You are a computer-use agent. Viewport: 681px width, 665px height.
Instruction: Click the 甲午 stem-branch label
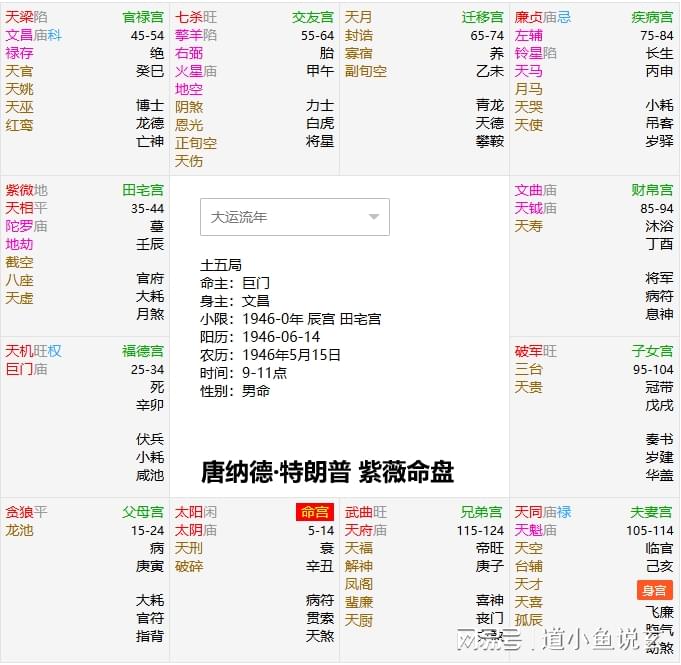(x=320, y=71)
